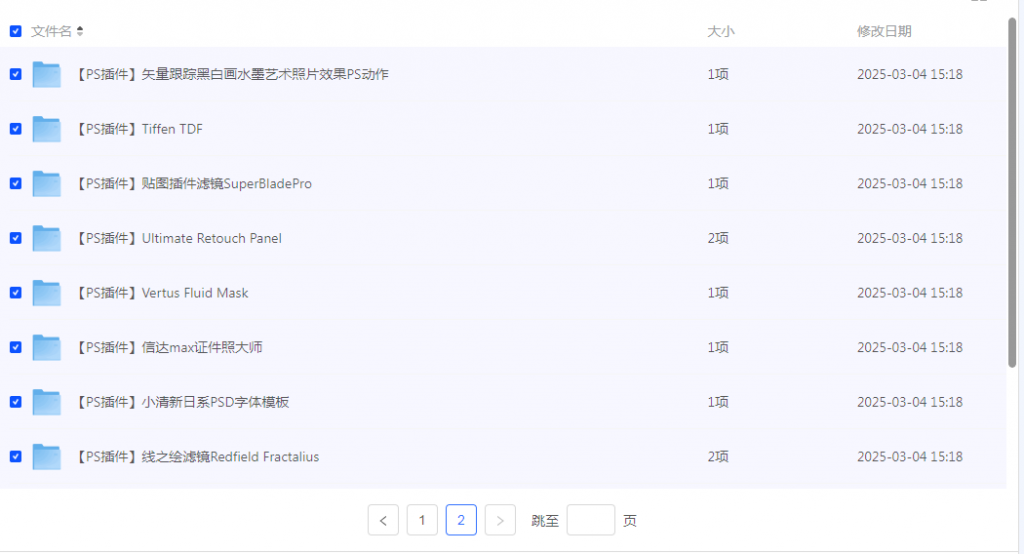
Task: Open folder 【PS插件】线之绘滤镜Redfield Fractalius
Action: (197, 457)
